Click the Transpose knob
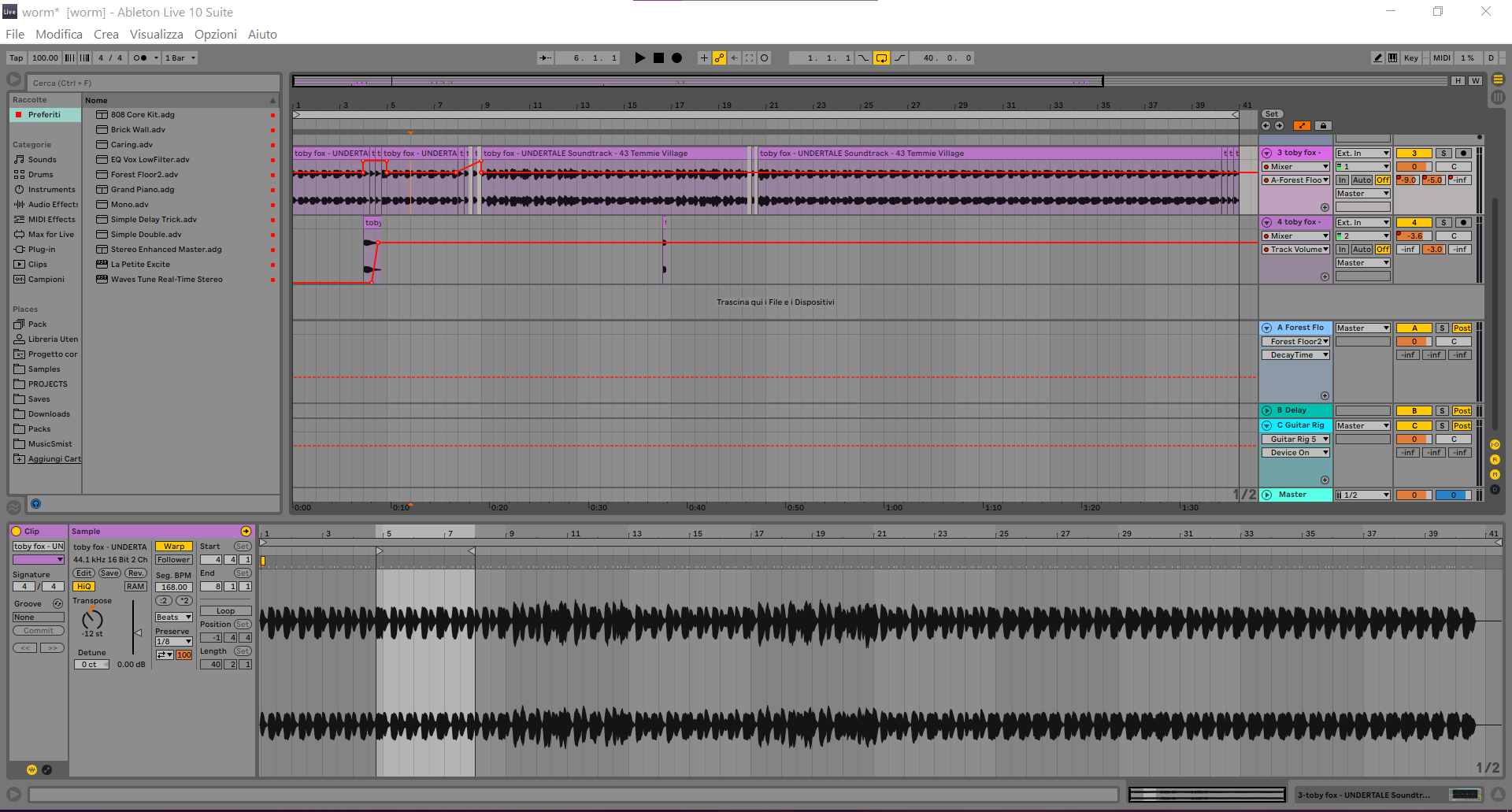The height and width of the screenshot is (812, 1512). coord(92,618)
